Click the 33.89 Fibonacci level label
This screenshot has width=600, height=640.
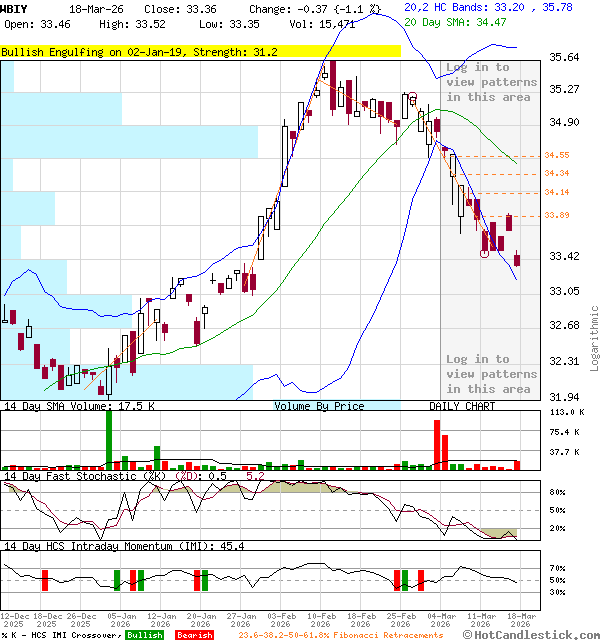point(557,215)
